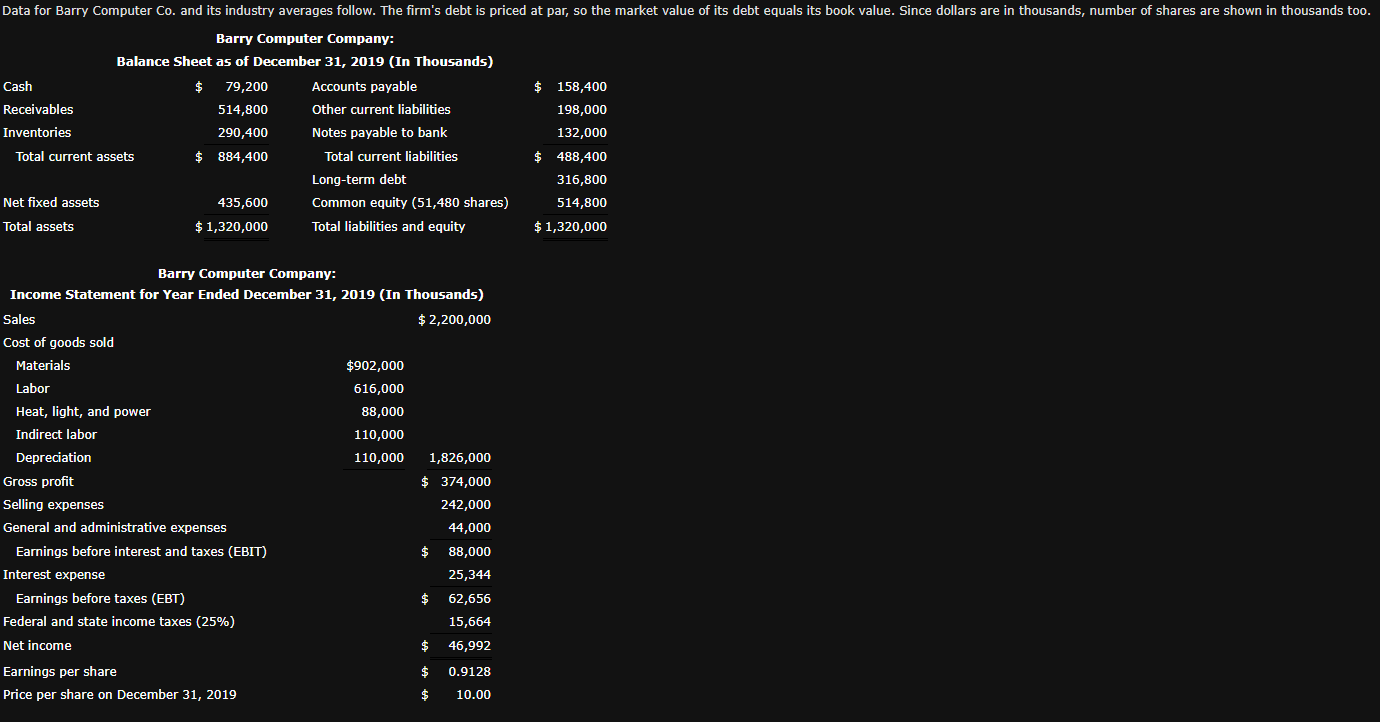This screenshot has height=722, width=1380.
Task: Click the 'Sales' row label
Action: [x=19, y=320]
